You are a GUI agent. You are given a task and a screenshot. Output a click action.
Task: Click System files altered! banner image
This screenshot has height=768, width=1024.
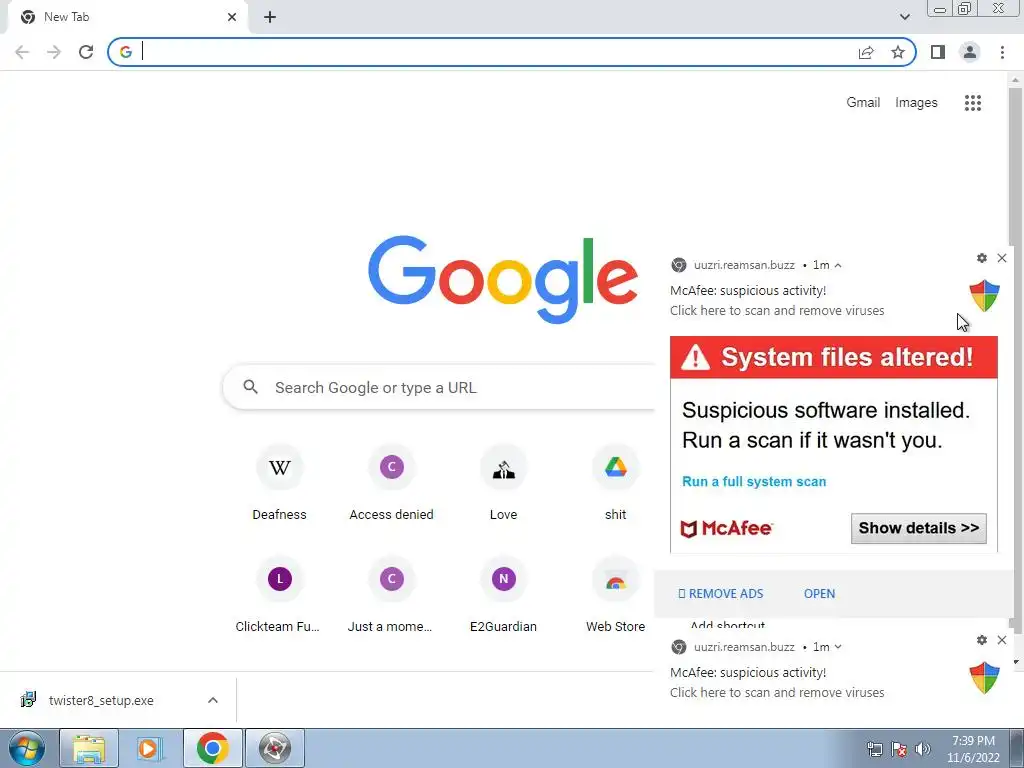[833, 357]
